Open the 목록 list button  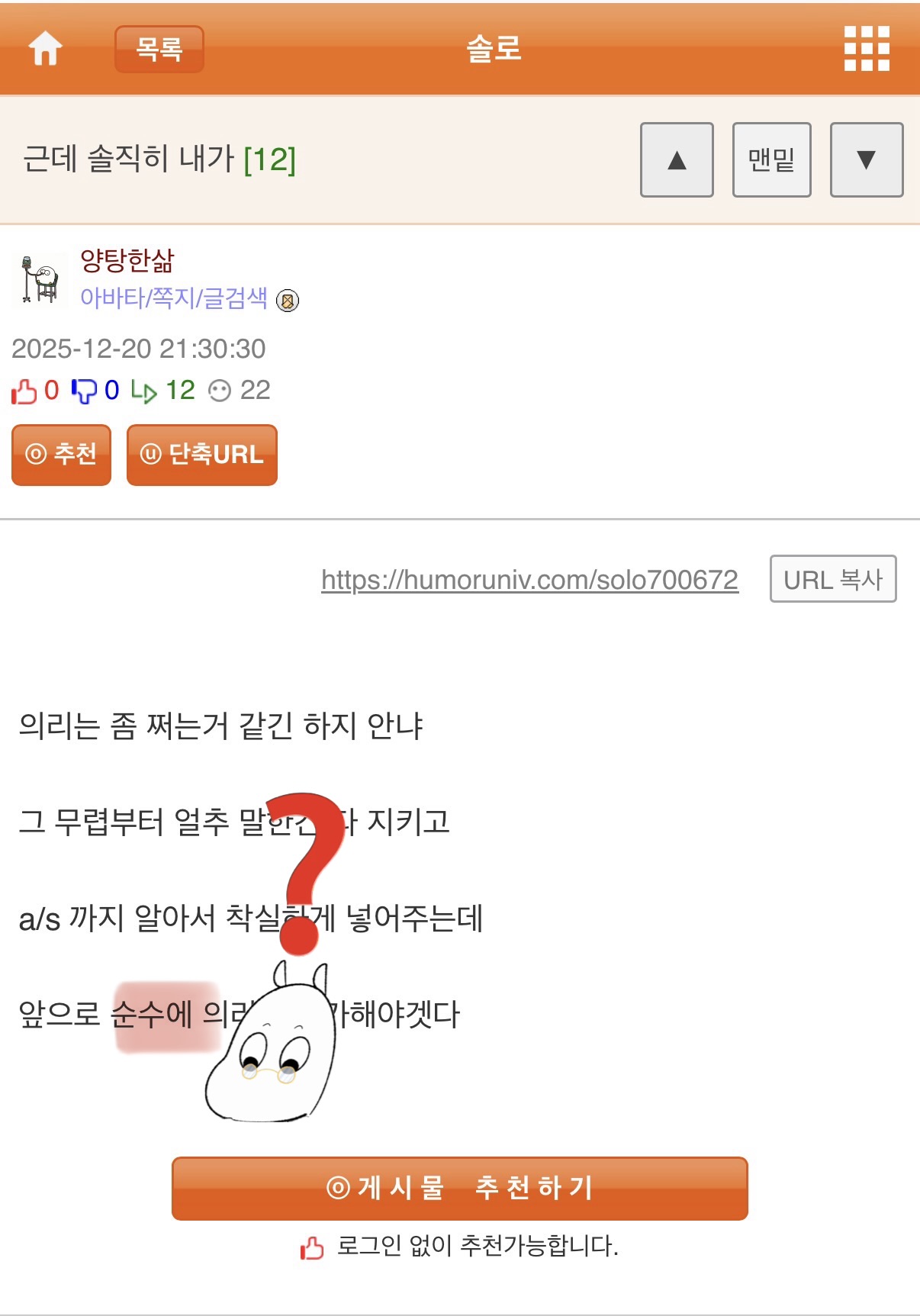pyautogui.click(x=159, y=50)
